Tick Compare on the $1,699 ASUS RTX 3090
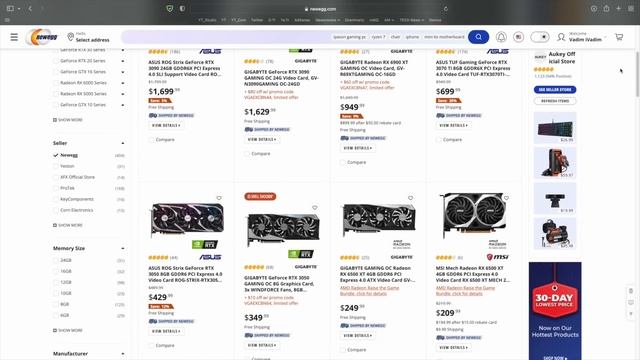 click(151, 140)
